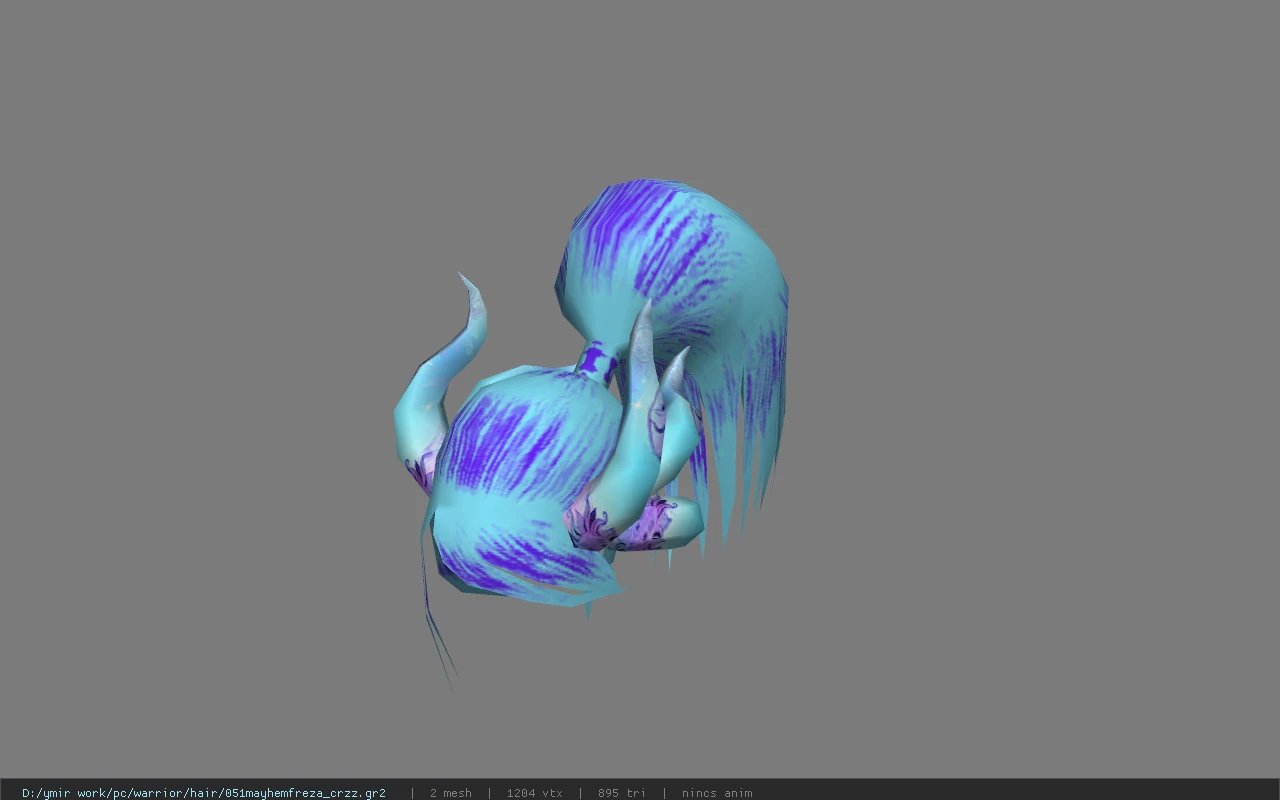Click the 'nincs anim' status entry
Viewport: 1280px width, 800px height.
[x=717, y=793]
